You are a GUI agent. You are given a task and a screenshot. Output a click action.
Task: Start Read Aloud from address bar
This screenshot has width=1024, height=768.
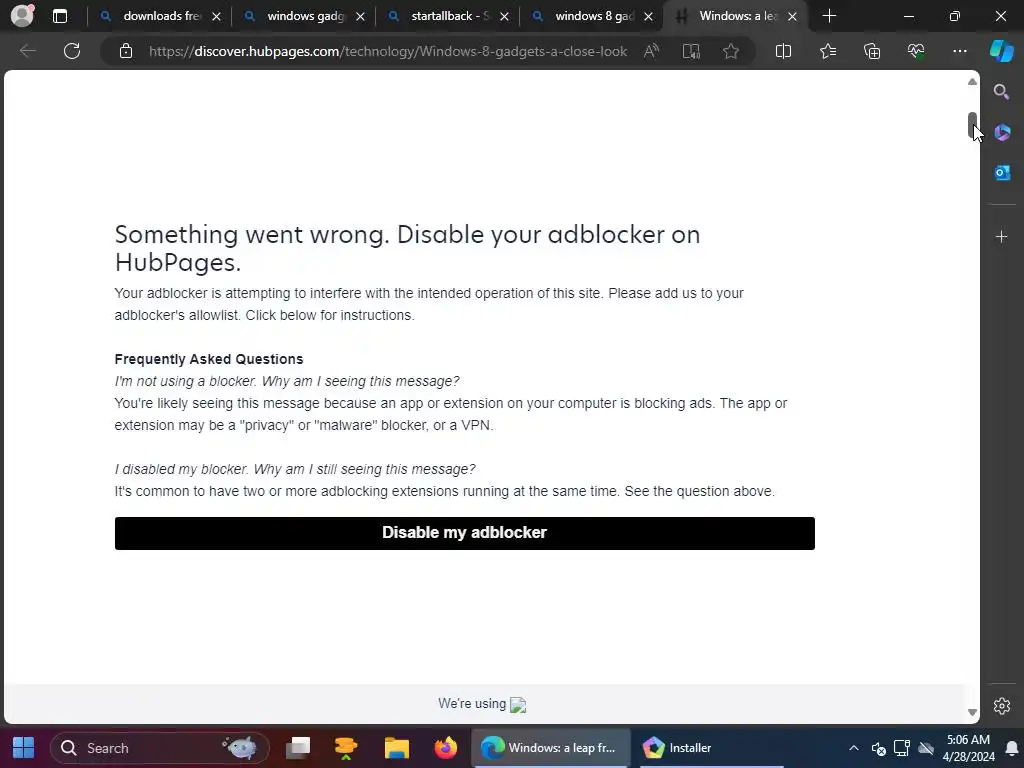[651, 51]
